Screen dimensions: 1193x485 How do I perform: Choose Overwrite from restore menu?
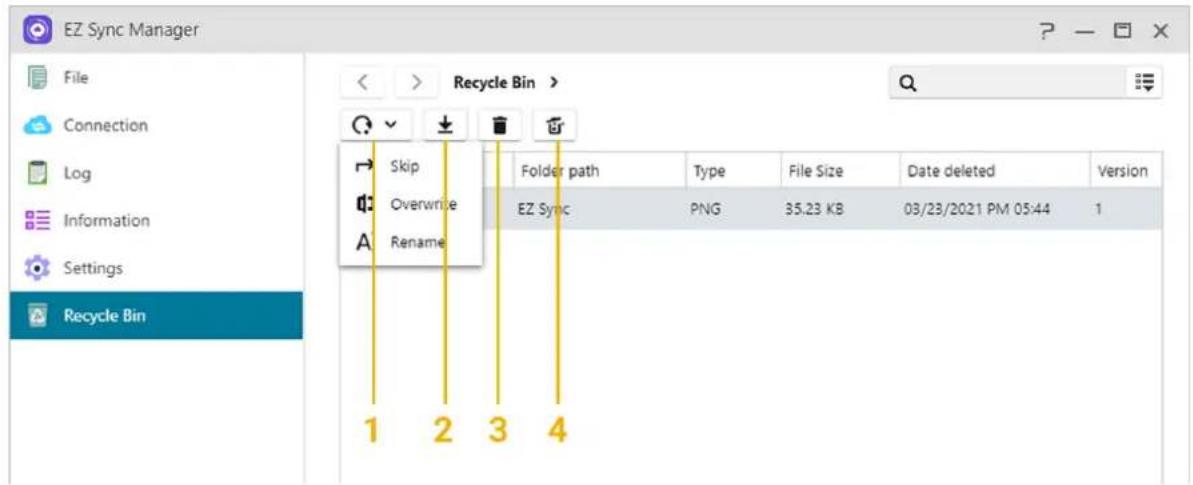pos(422,204)
